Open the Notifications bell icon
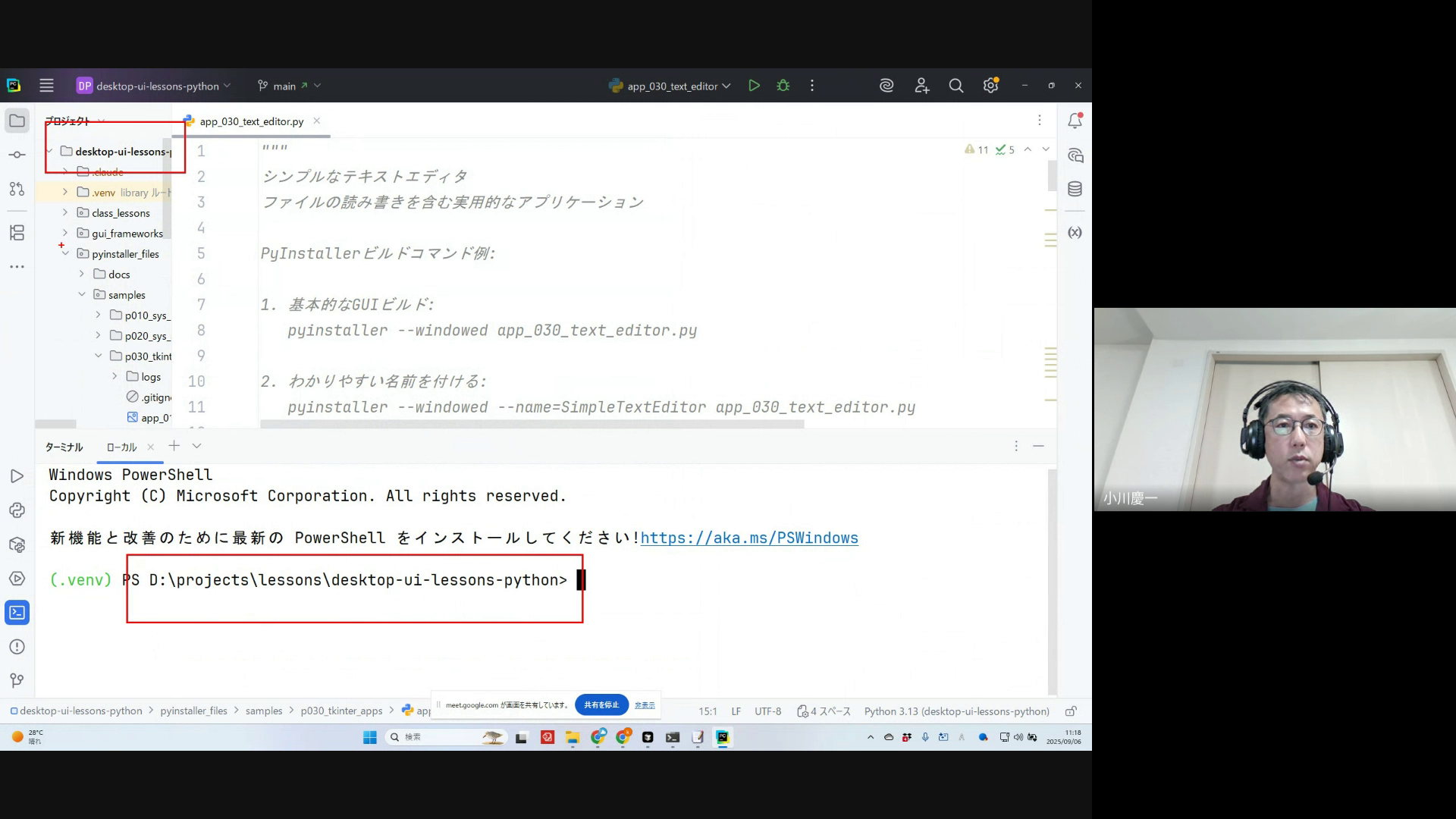This screenshot has width=1456, height=819. 1075,121
